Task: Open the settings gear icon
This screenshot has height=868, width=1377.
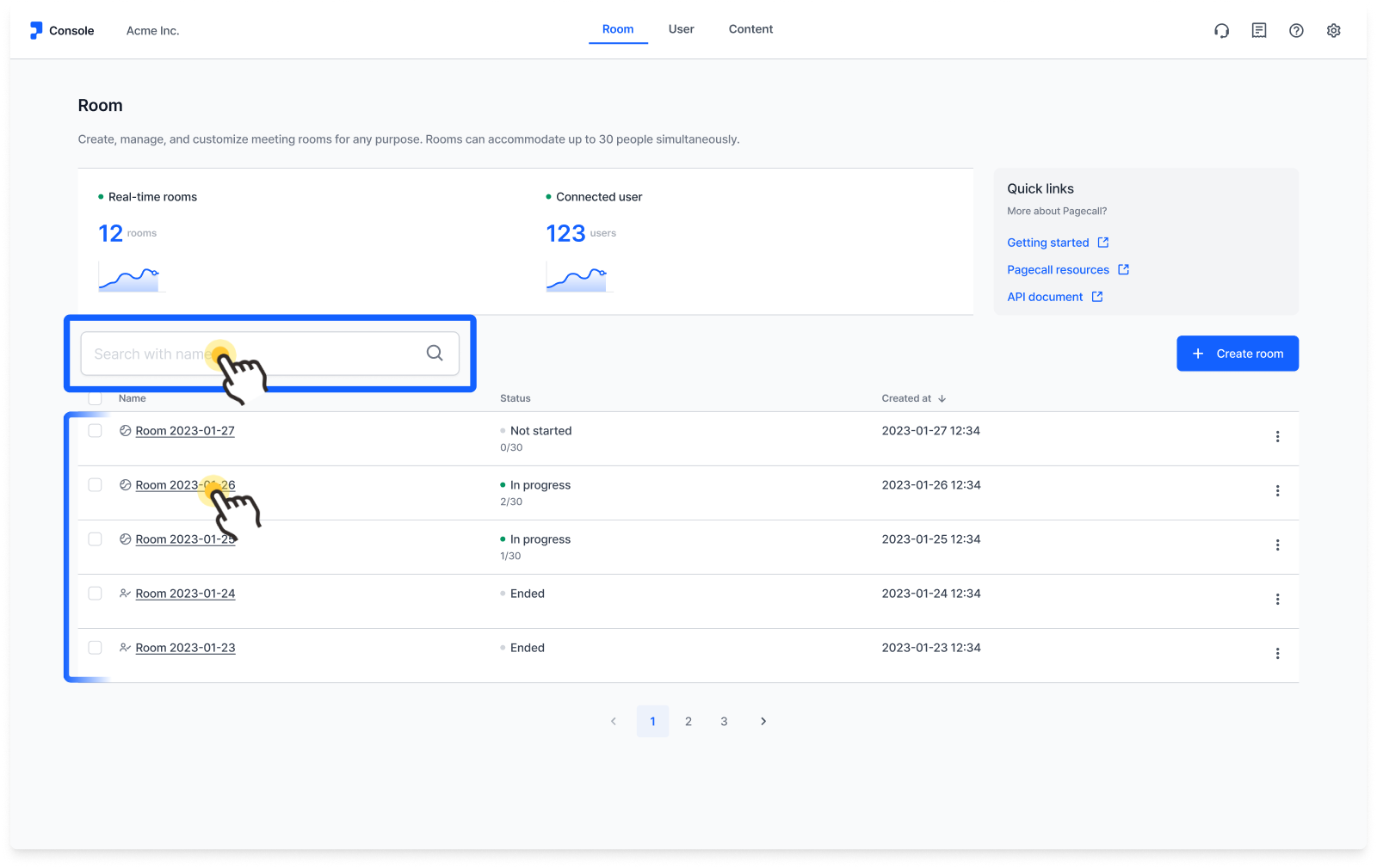Action: click(1334, 31)
